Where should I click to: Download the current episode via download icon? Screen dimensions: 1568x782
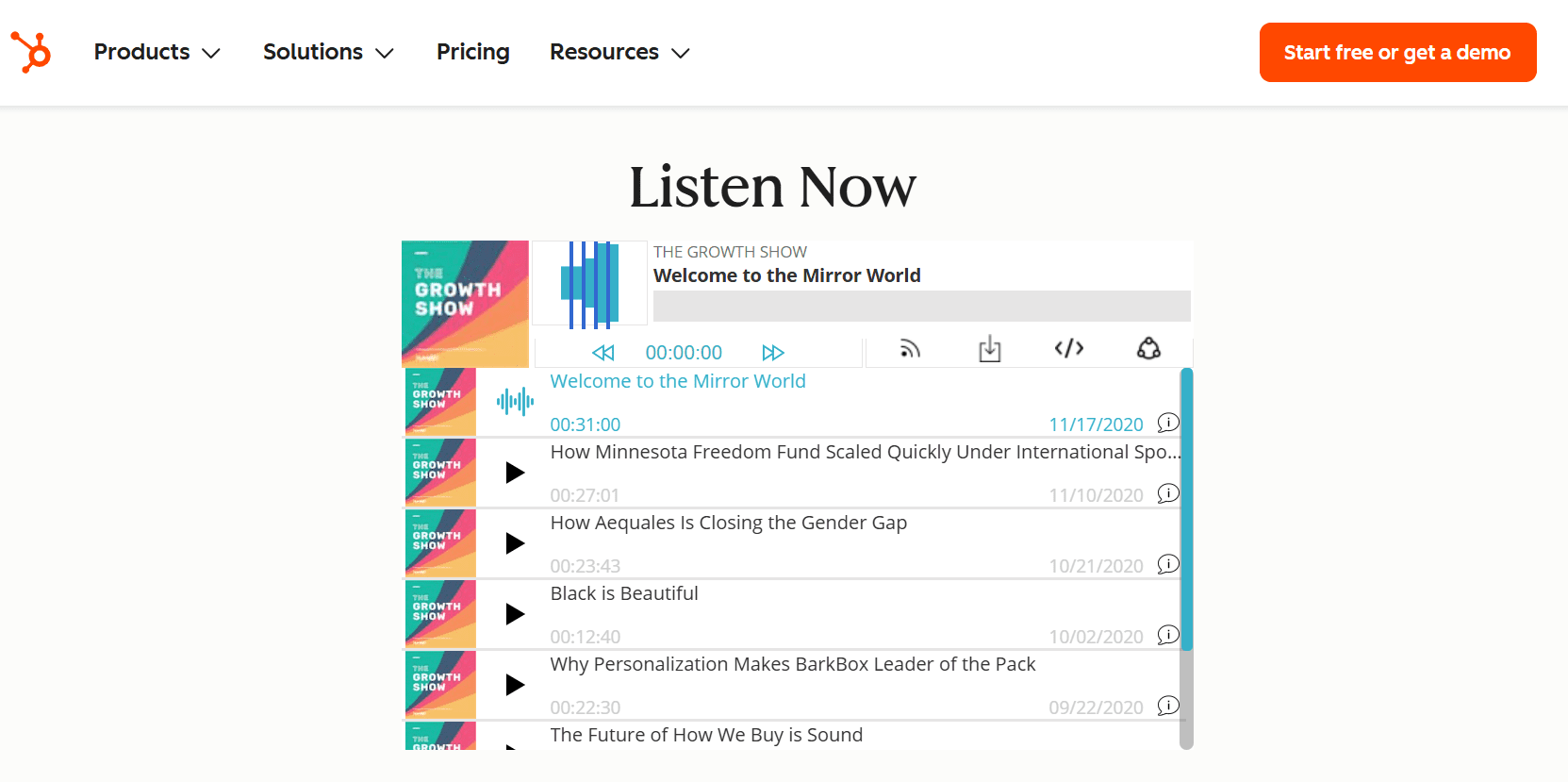click(990, 349)
